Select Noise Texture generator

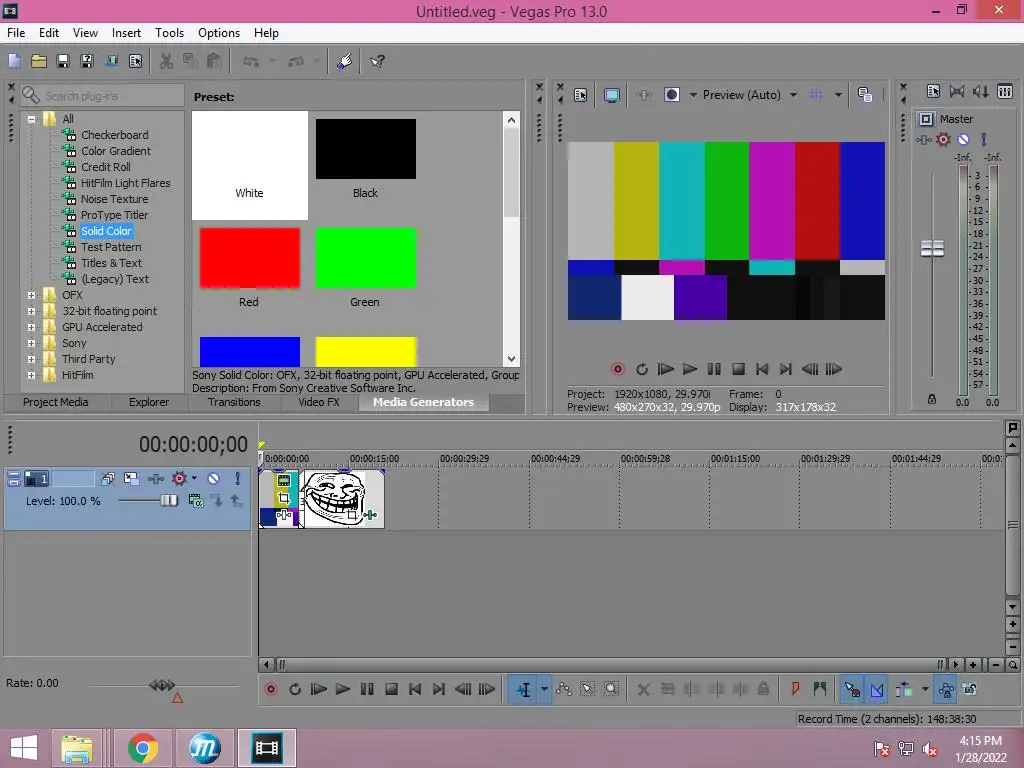coord(114,199)
